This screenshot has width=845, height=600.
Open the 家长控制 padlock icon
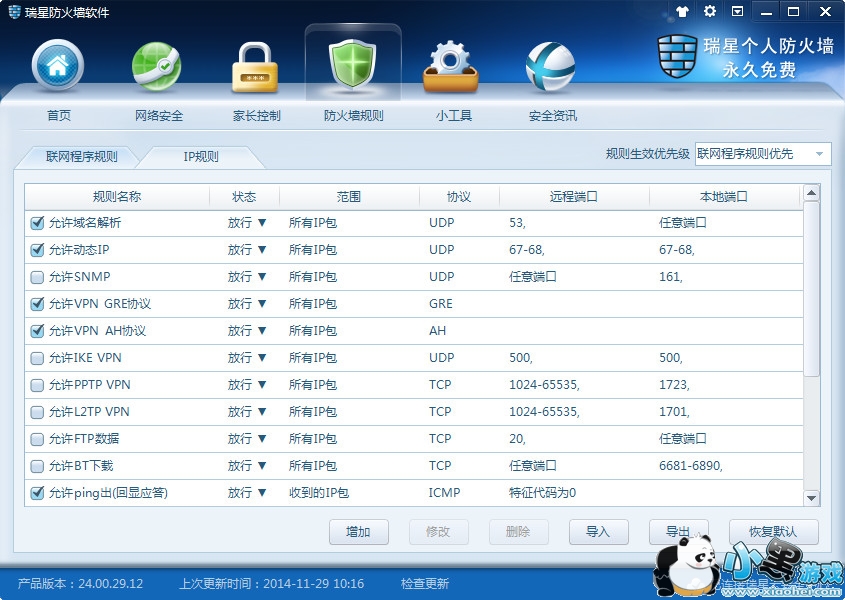[255, 68]
